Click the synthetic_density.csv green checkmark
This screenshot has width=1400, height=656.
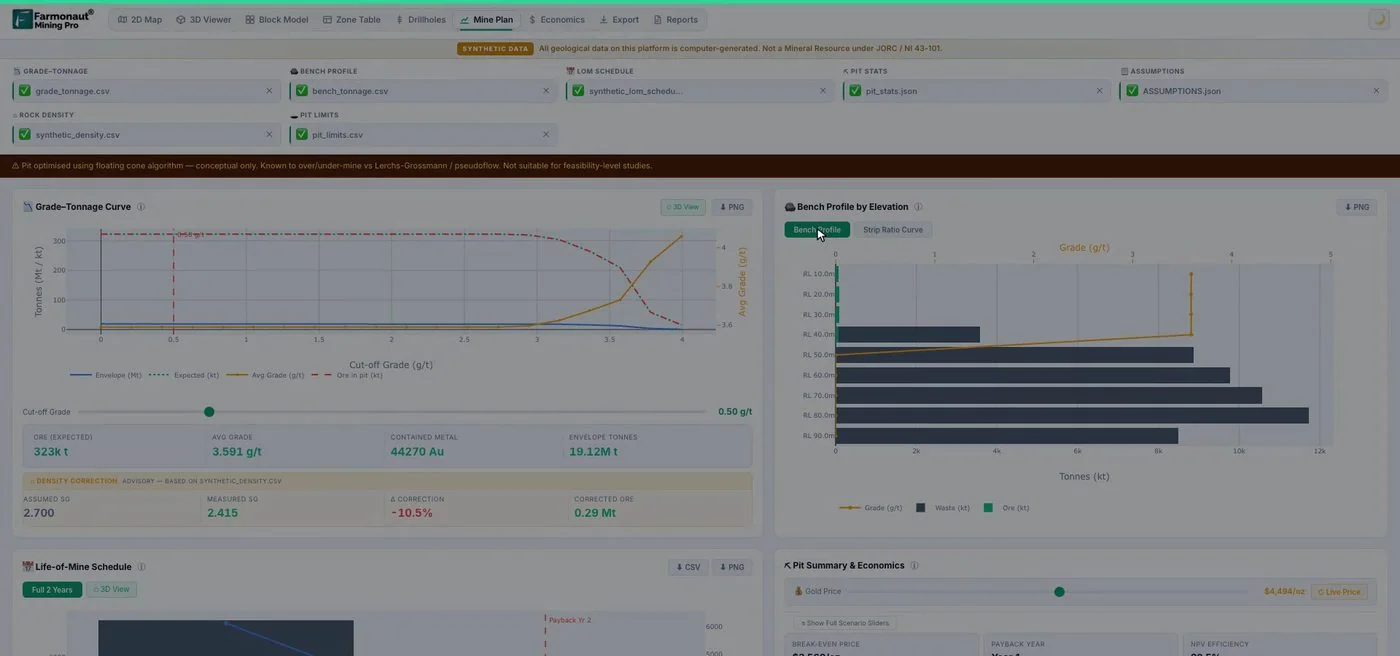click(25, 134)
